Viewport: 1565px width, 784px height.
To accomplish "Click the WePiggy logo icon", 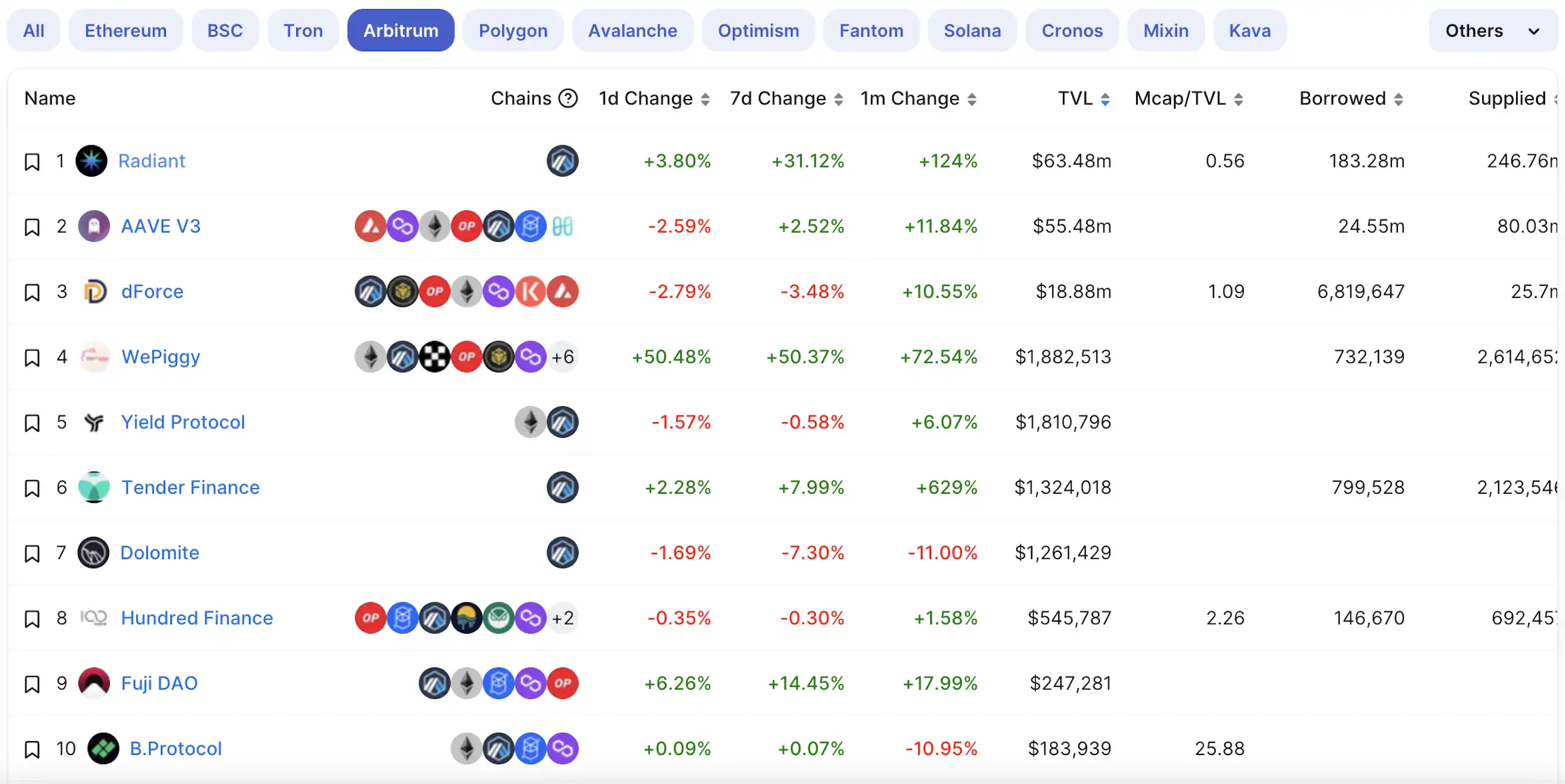I will [x=95, y=357].
